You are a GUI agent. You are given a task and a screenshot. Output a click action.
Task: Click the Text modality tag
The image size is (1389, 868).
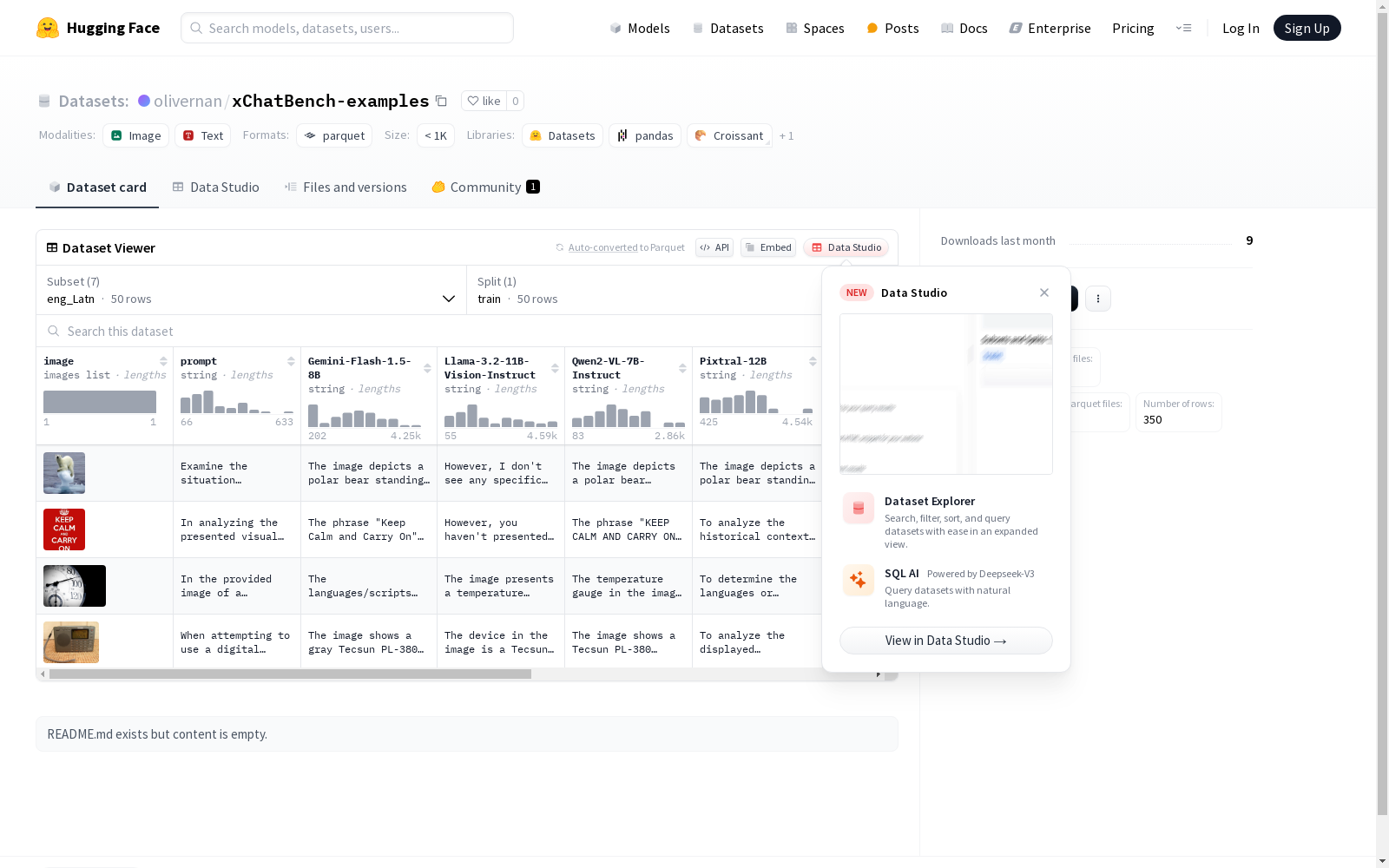coord(203,135)
